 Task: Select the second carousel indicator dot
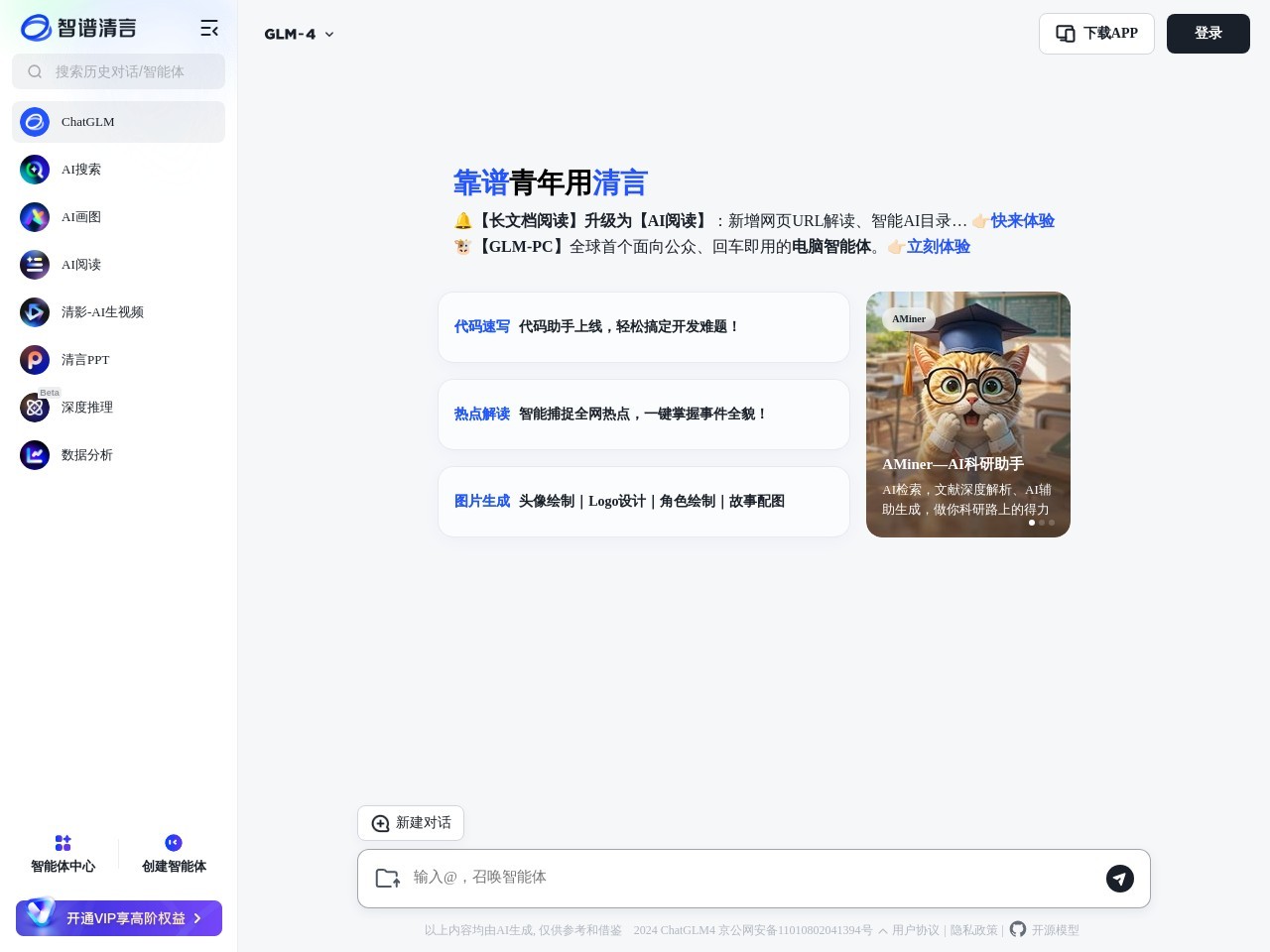coord(1042,522)
